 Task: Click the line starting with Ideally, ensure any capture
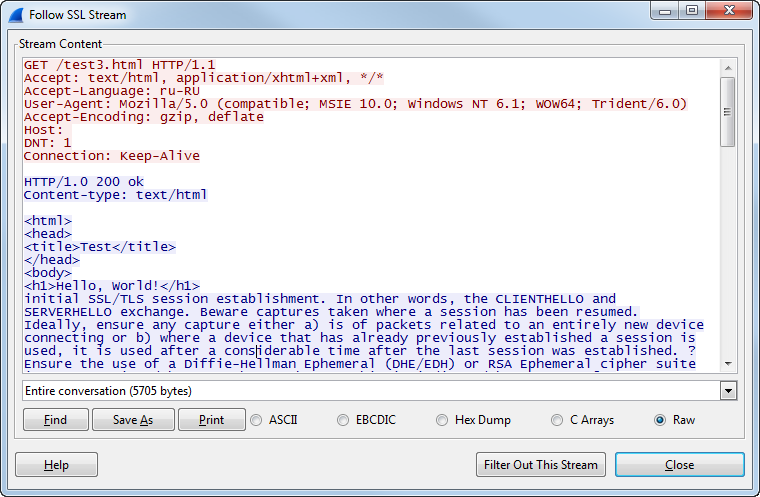point(364,325)
